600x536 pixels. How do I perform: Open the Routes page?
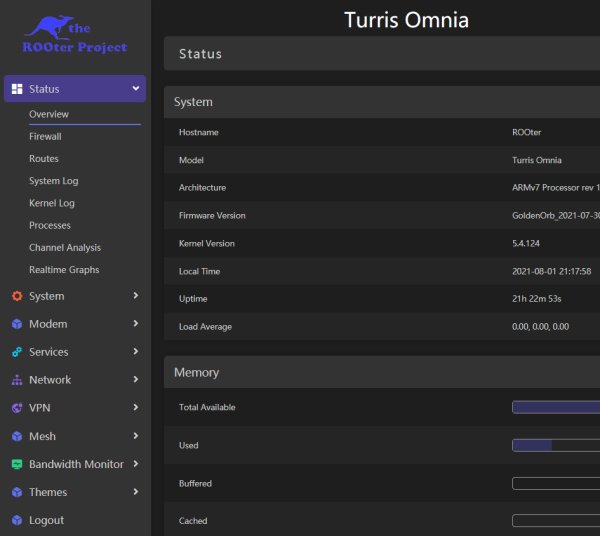click(44, 158)
